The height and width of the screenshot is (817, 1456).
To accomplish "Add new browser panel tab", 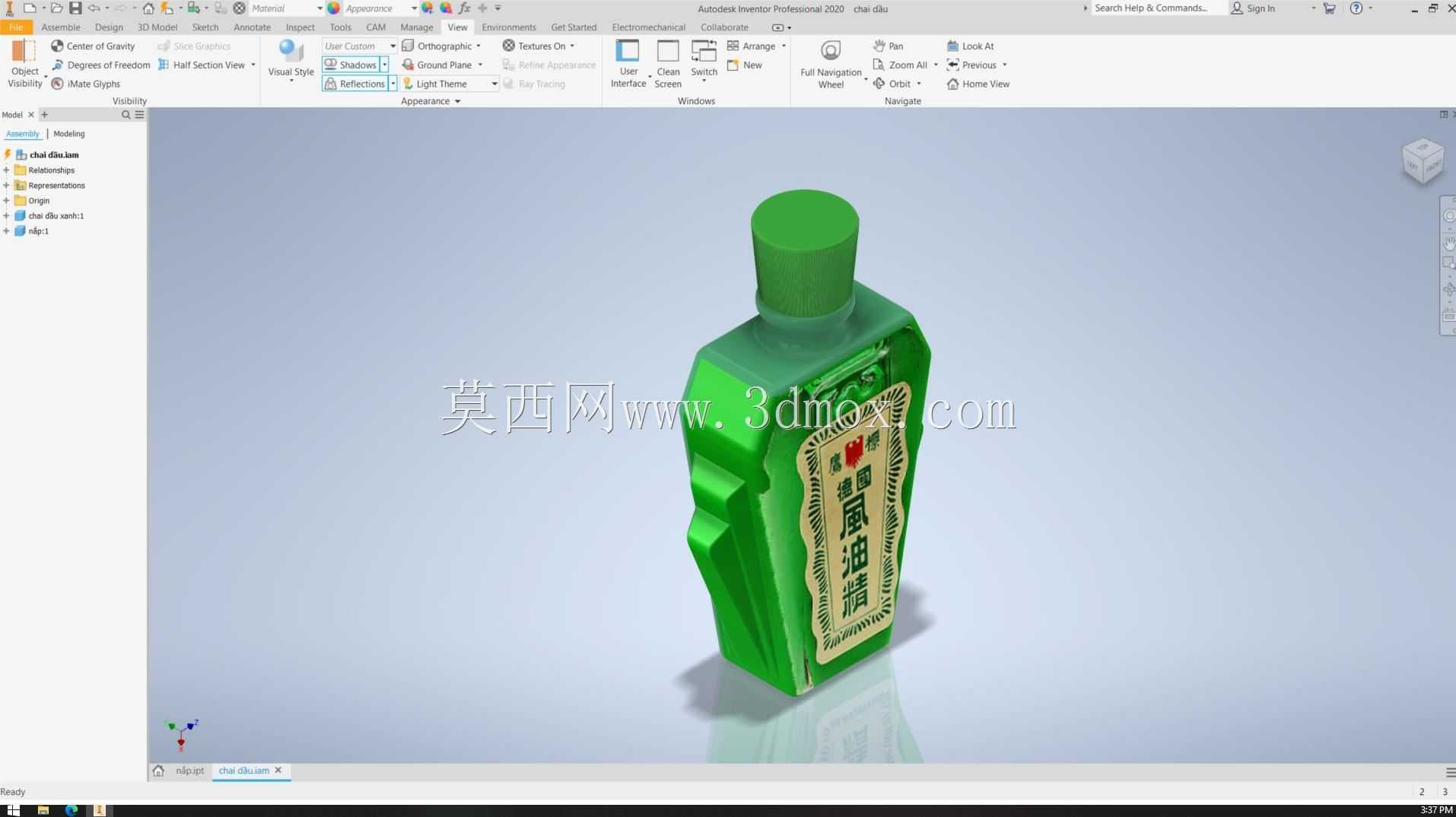I will [x=44, y=115].
